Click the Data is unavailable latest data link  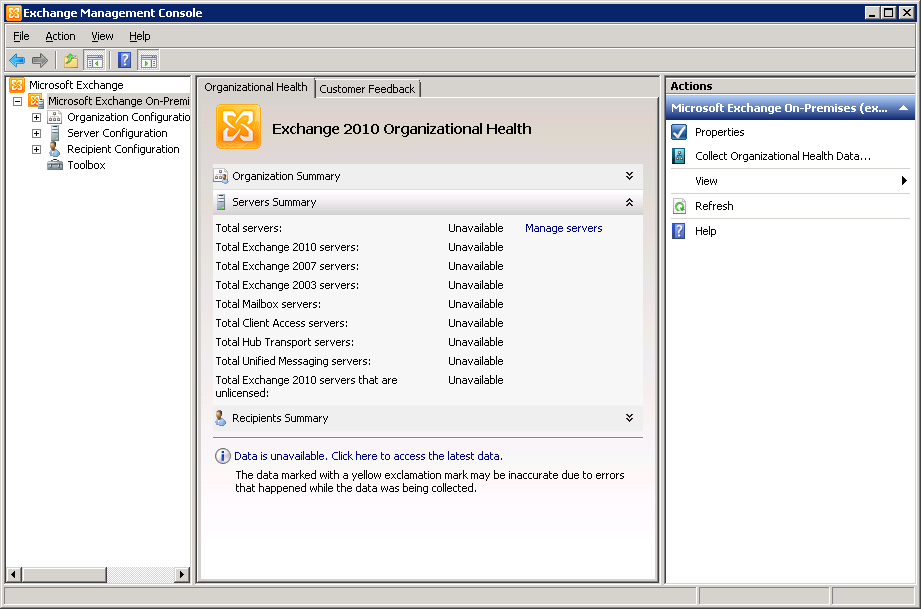pos(368,456)
